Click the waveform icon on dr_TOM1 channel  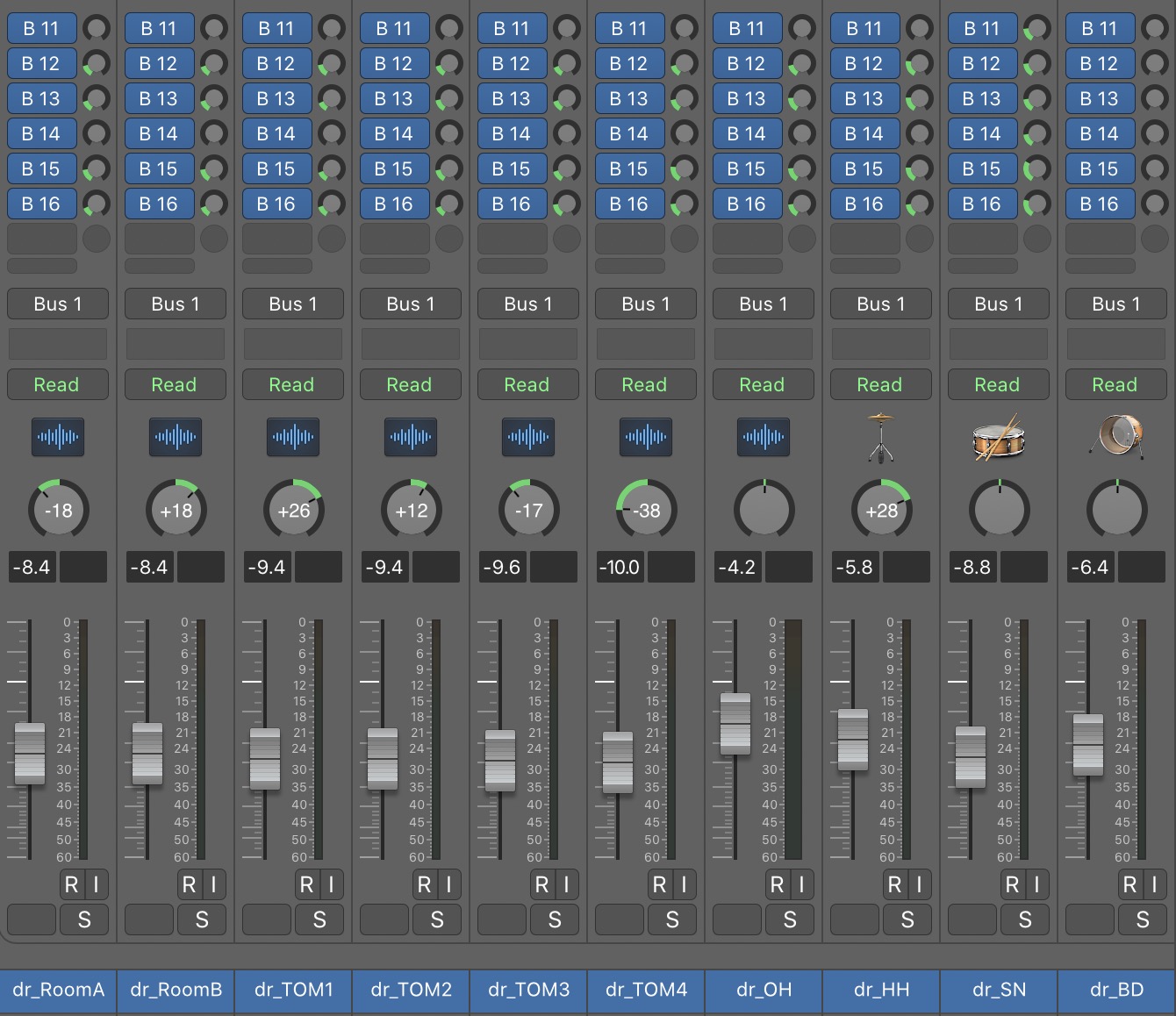pyautogui.click(x=293, y=437)
